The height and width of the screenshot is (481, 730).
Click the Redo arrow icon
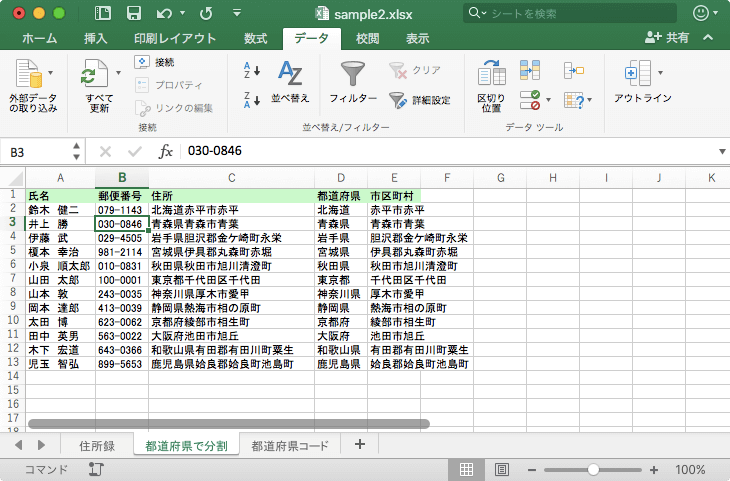[206, 14]
